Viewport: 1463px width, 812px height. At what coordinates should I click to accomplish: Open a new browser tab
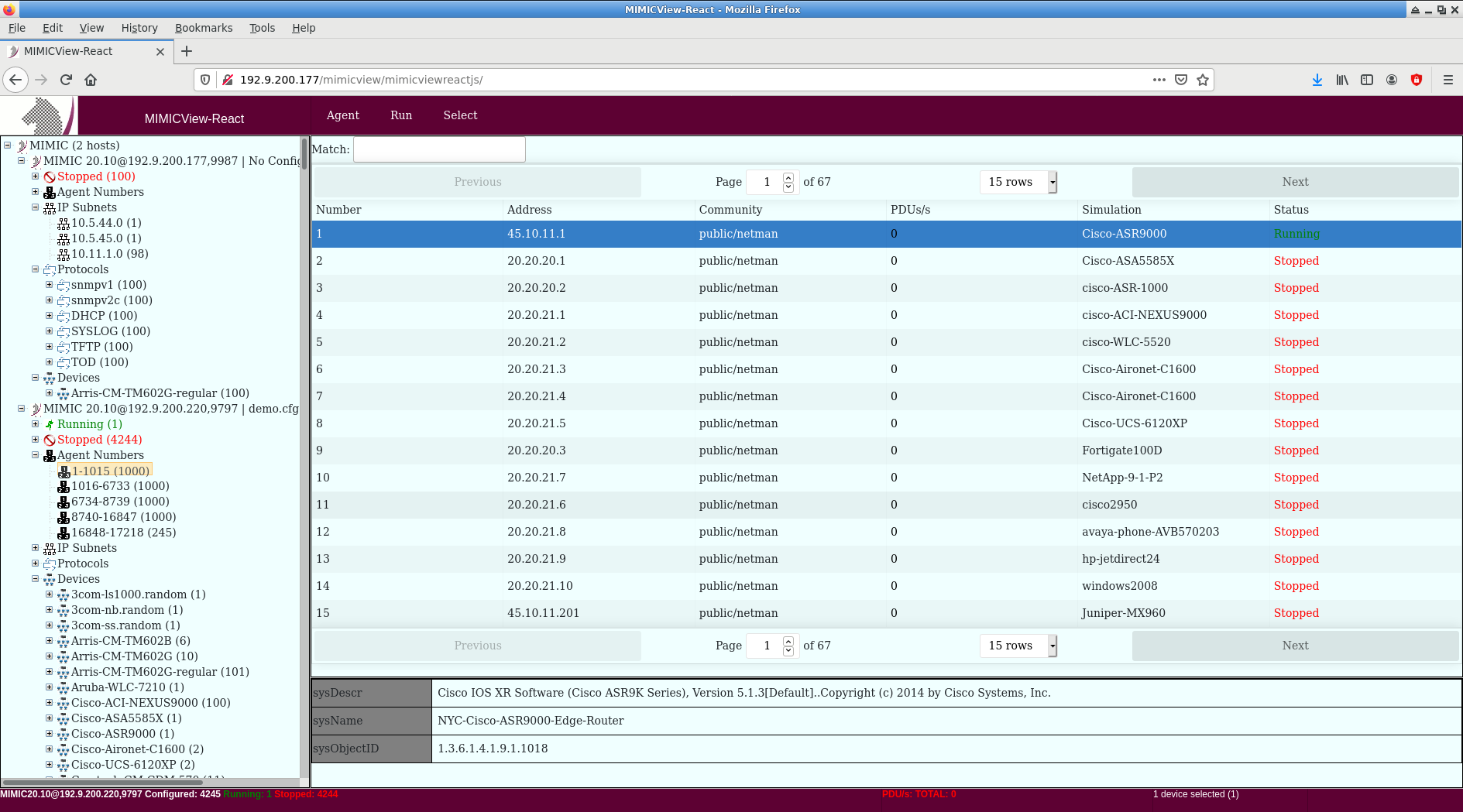tap(187, 51)
